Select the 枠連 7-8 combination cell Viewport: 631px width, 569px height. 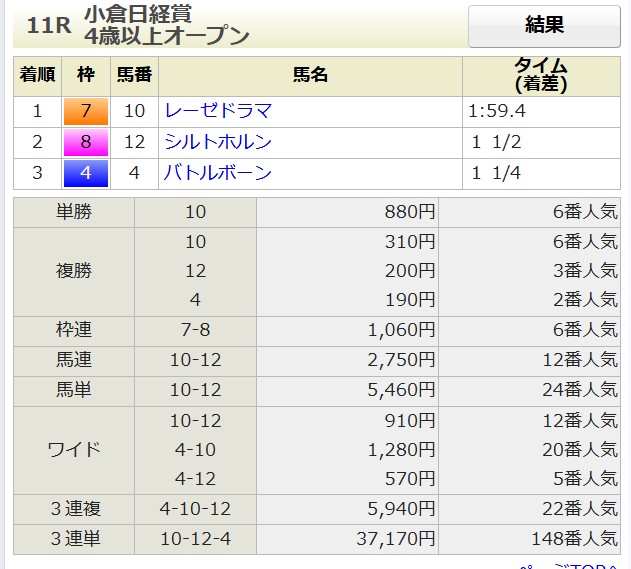195,329
